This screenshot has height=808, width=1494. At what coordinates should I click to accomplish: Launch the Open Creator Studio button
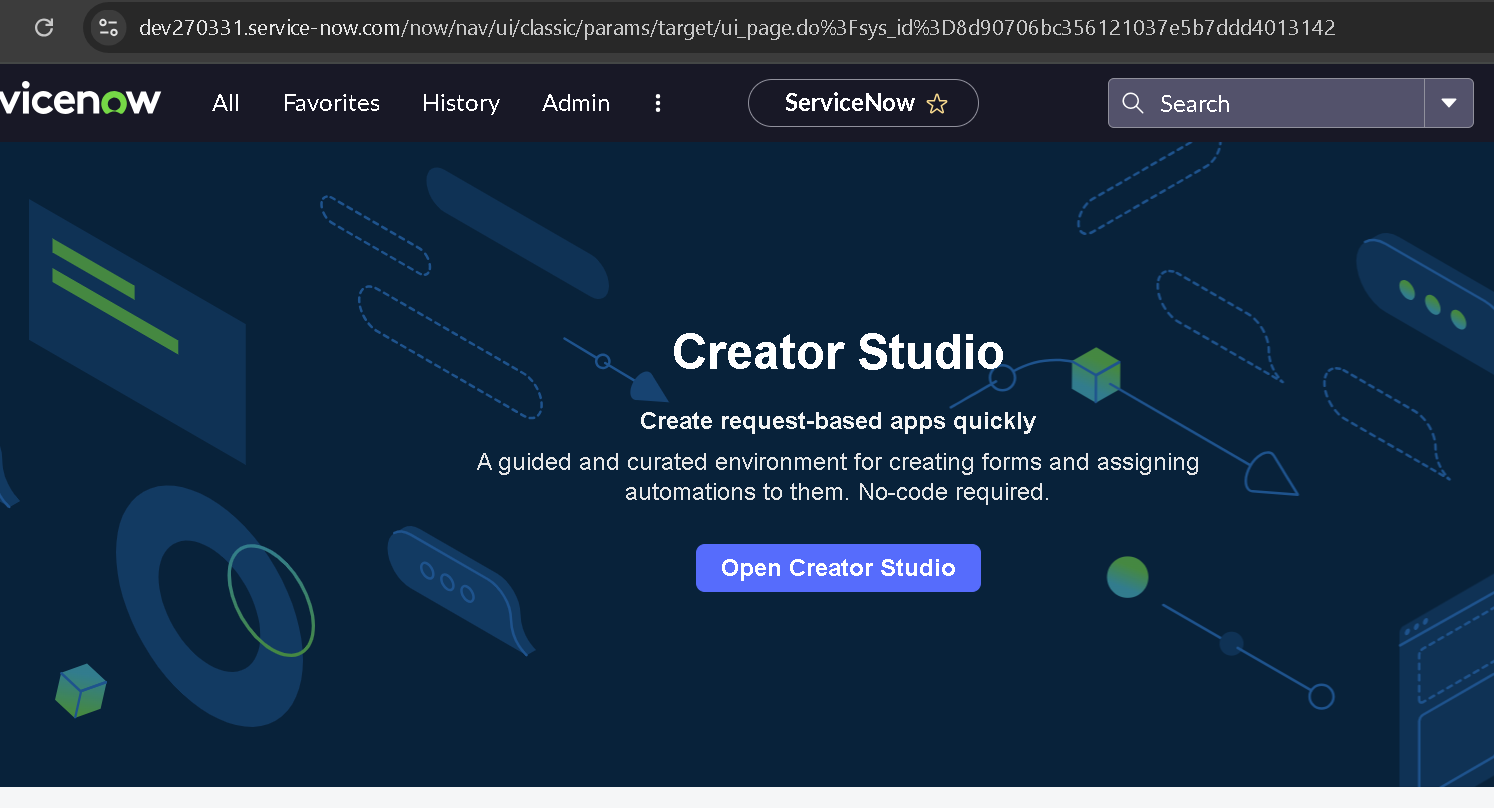838,568
